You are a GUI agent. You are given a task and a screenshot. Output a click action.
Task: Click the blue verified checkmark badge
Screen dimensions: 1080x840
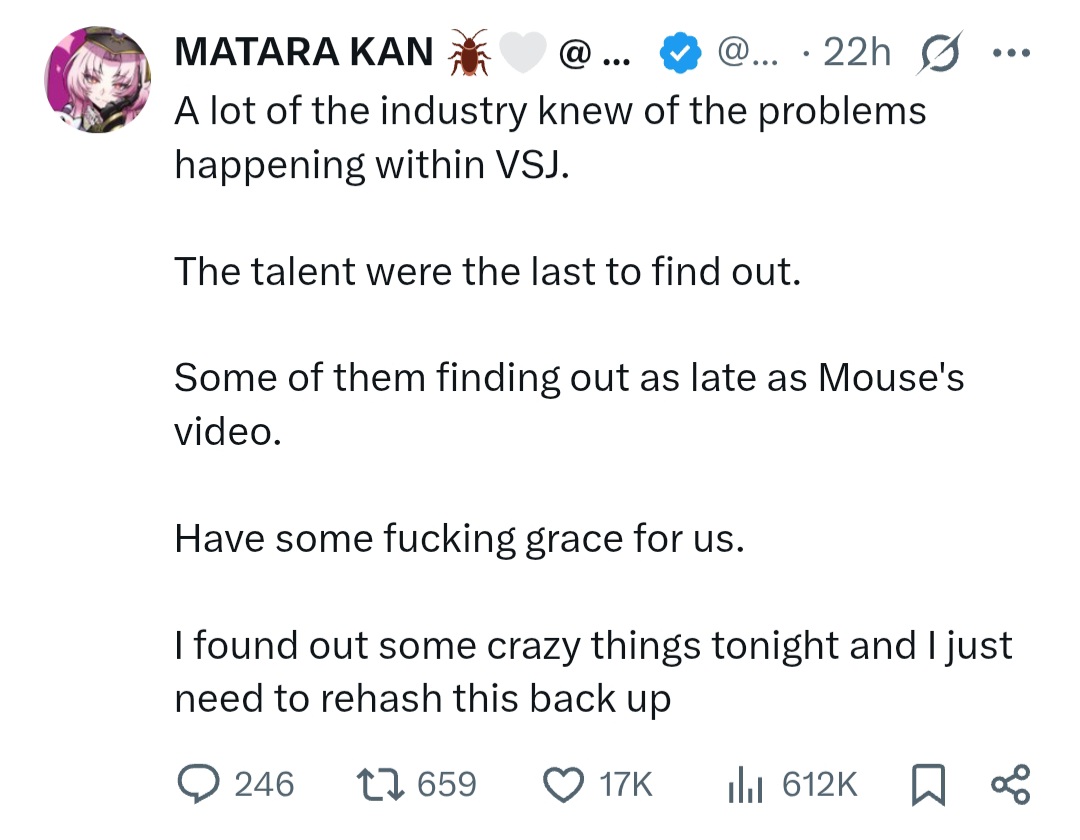tap(681, 53)
